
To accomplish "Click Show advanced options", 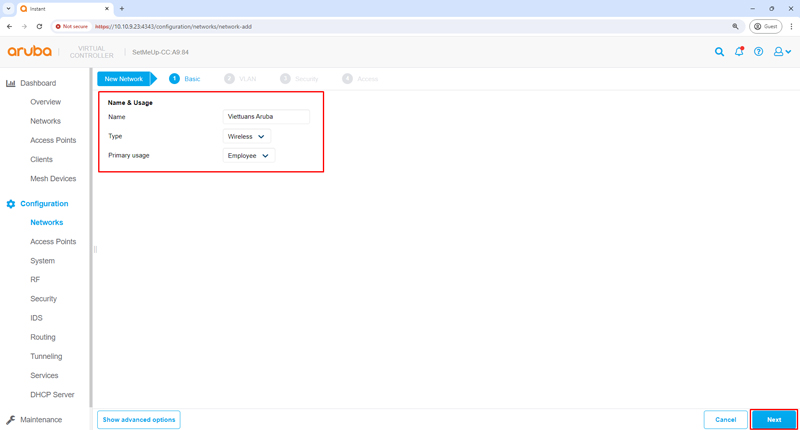I will [139, 420].
